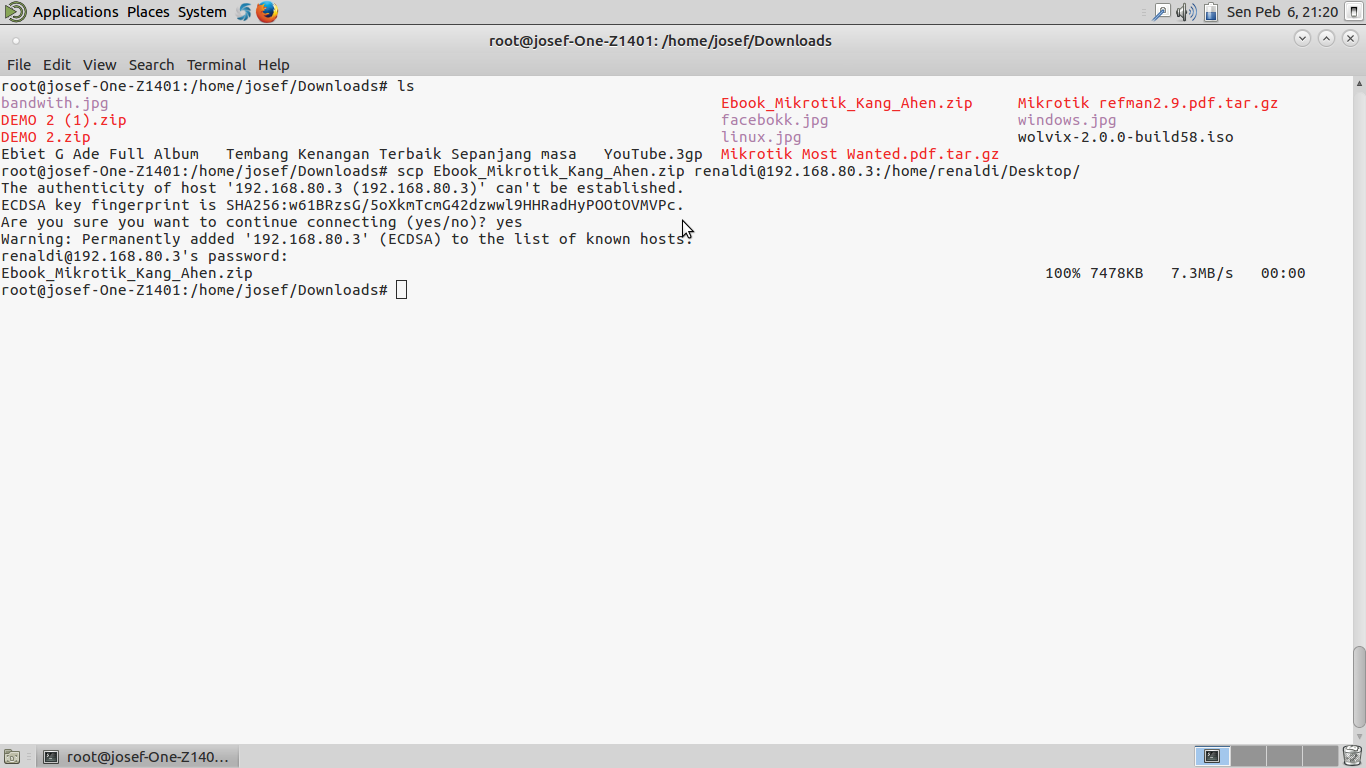Open the Terminal menu
Screen dimensions: 1366x768
coord(216,64)
